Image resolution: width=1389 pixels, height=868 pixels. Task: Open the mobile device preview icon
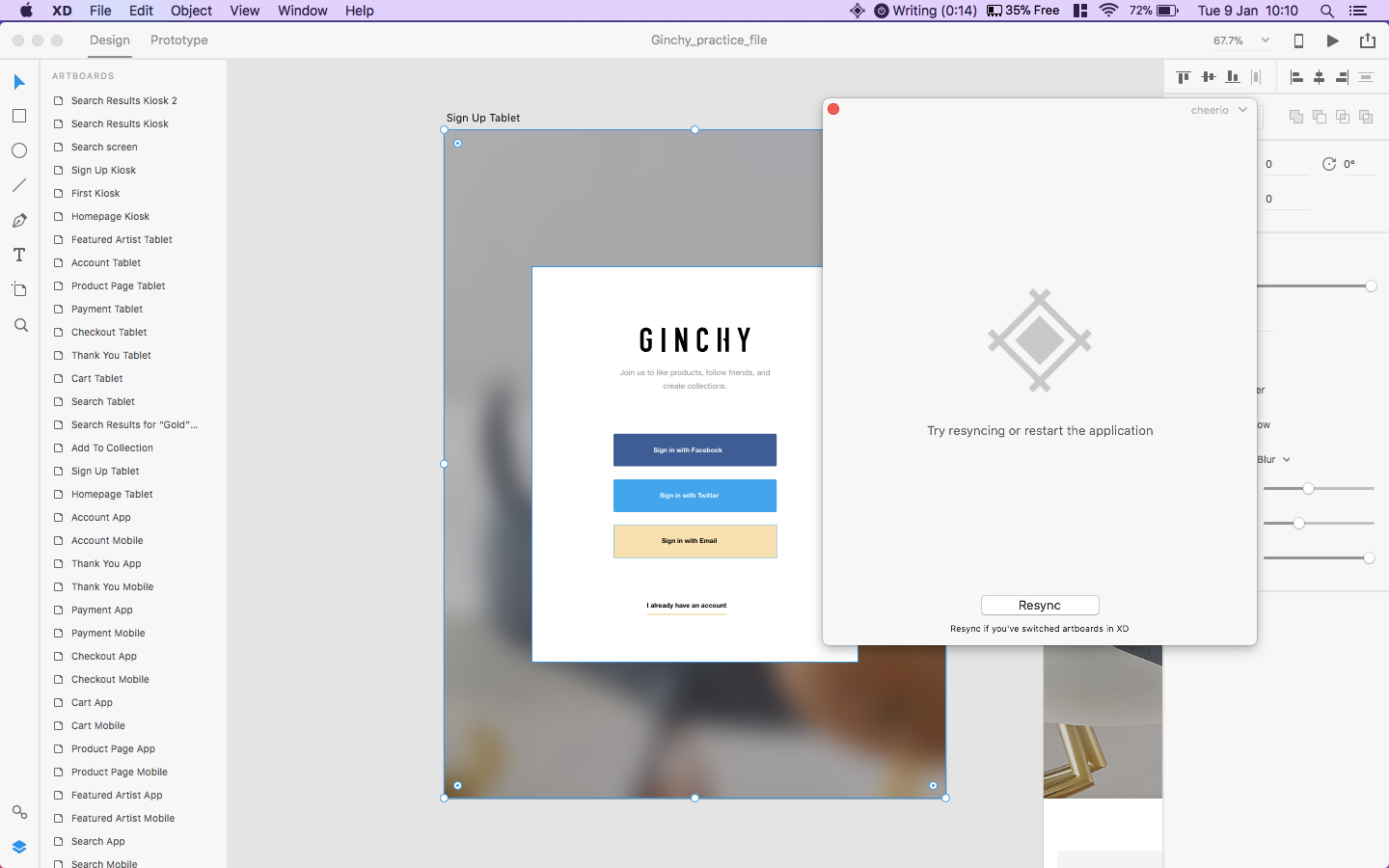click(x=1298, y=41)
